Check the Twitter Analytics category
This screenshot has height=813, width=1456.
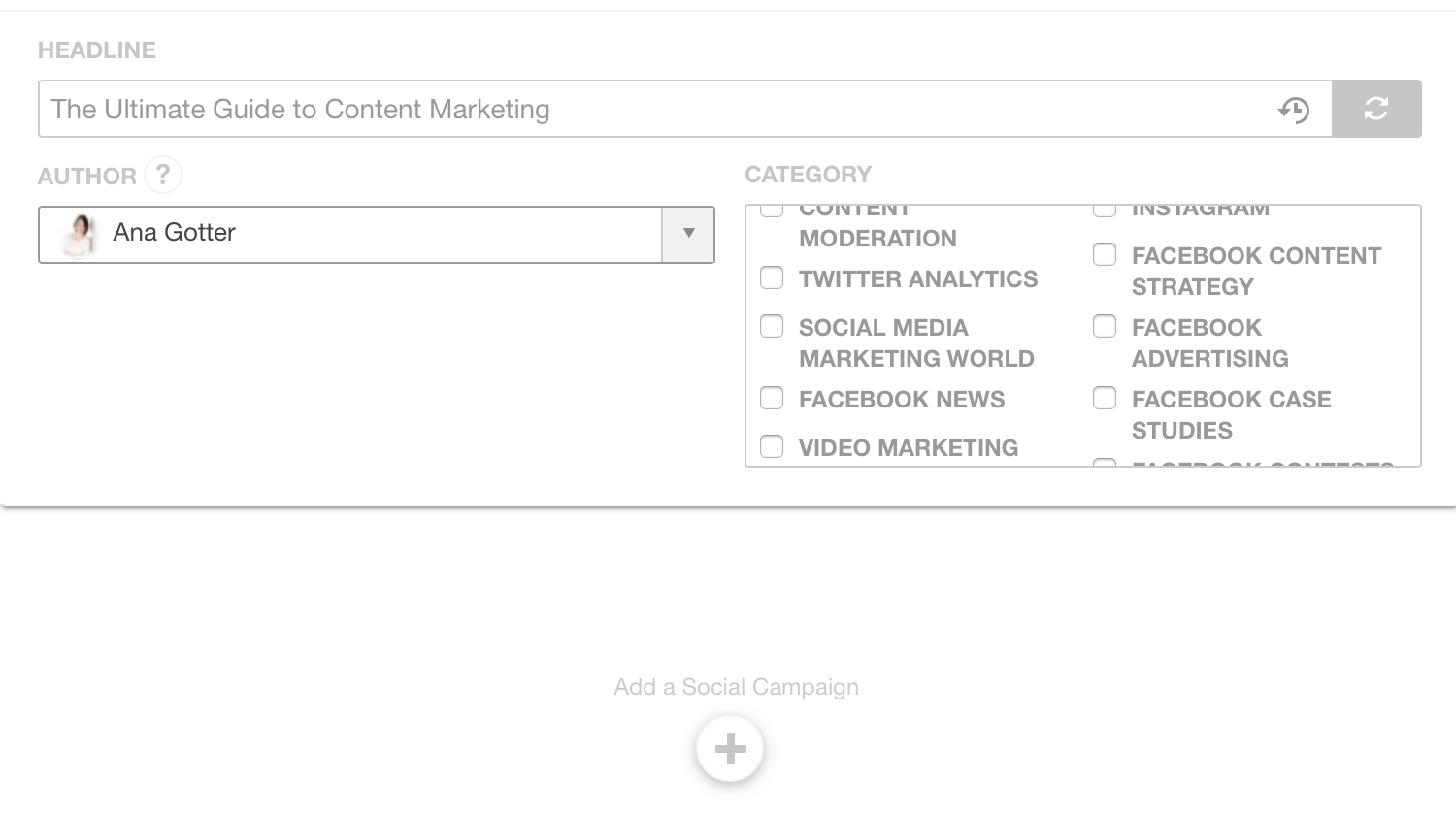click(x=772, y=278)
